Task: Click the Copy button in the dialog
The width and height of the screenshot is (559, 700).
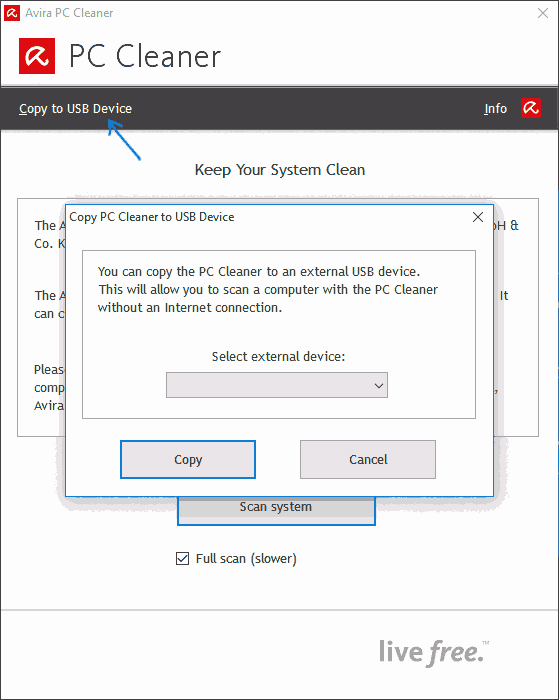Action: coord(188,459)
